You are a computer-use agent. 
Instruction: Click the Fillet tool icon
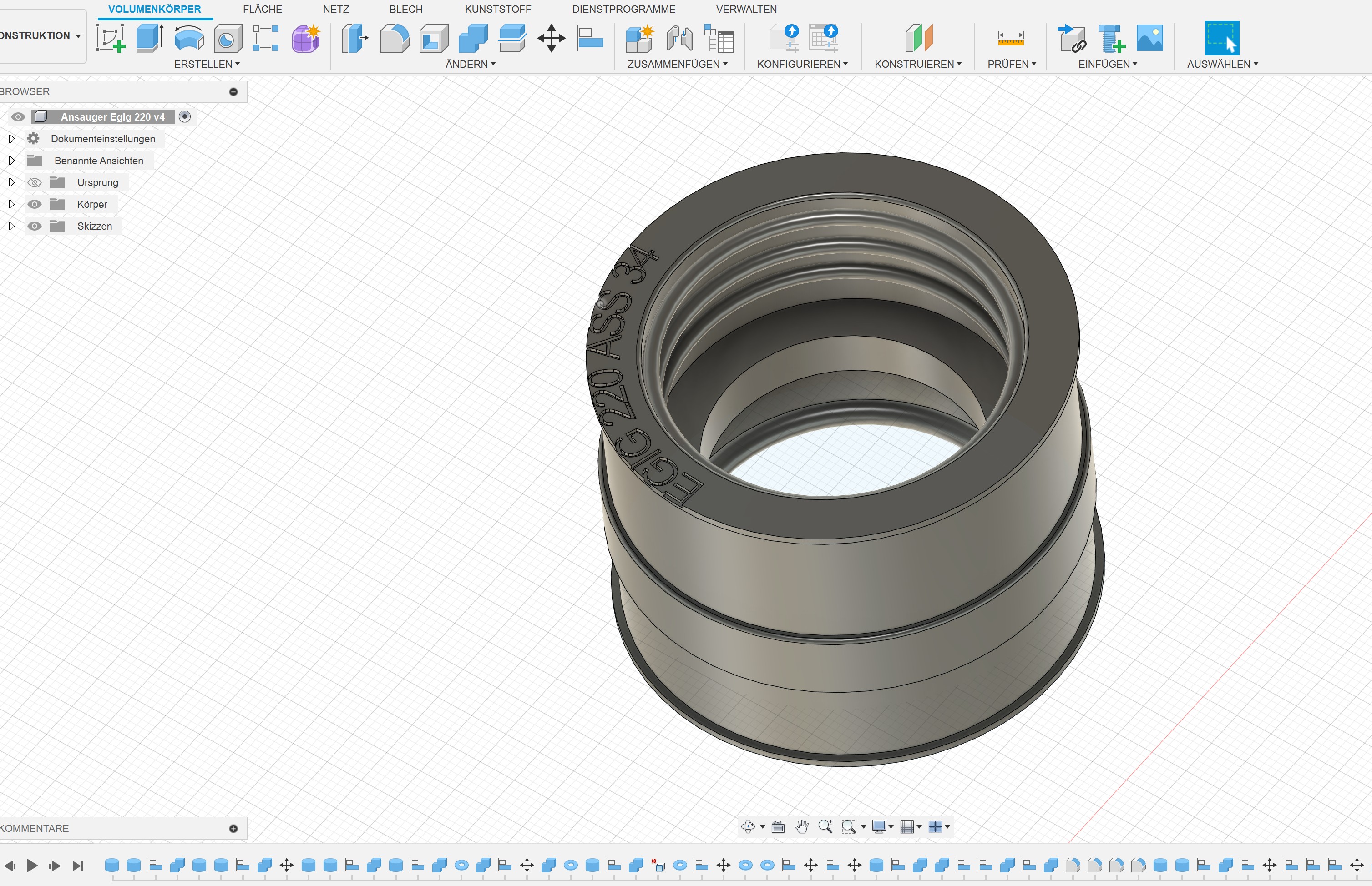point(395,38)
